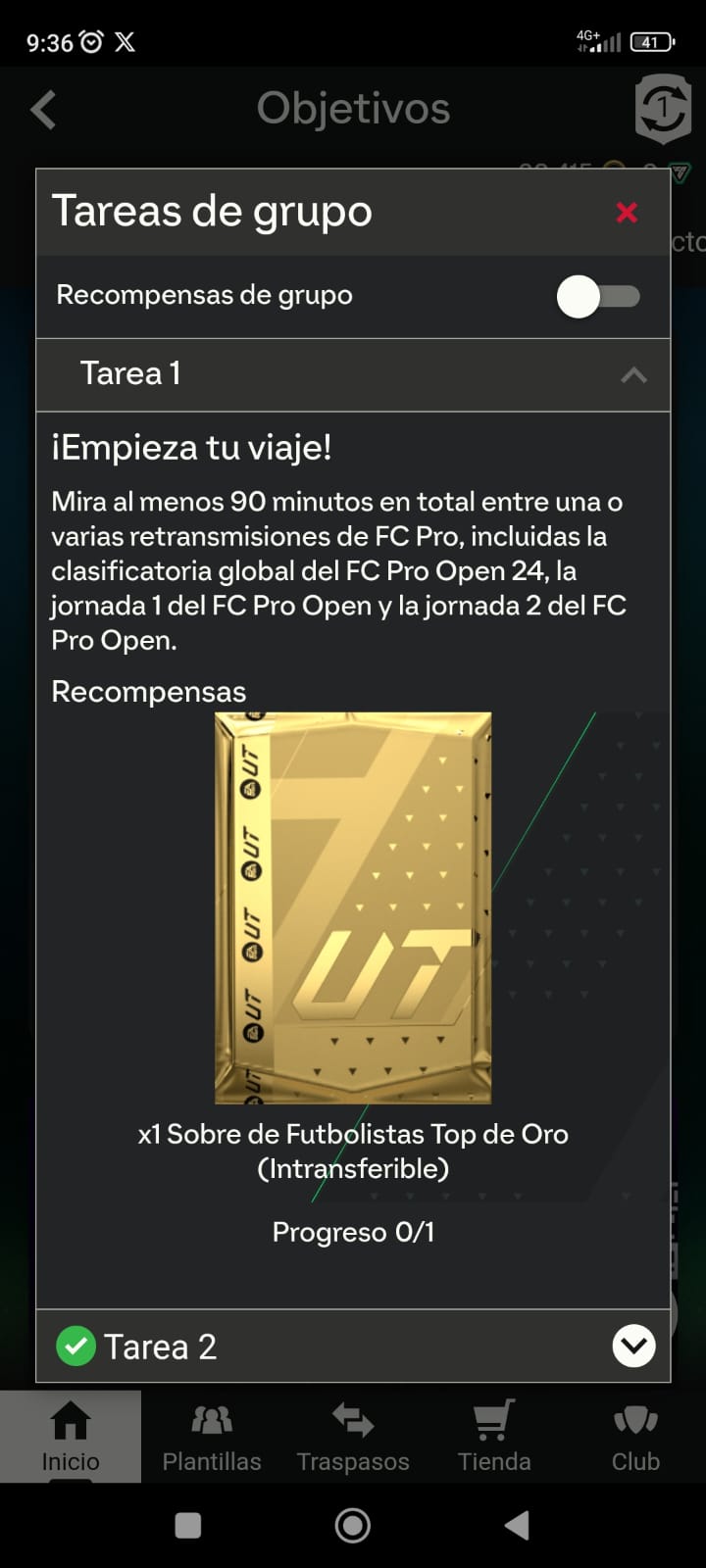Image resolution: width=706 pixels, height=1568 pixels.
Task: Open the Traspasos transfers icon
Action: [353, 1420]
